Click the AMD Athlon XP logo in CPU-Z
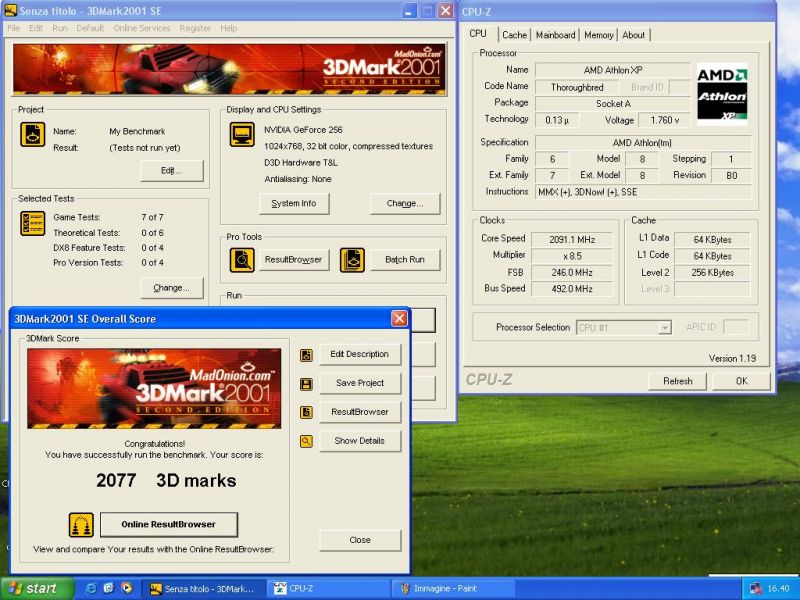The image size is (800, 600). coord(722,94)
